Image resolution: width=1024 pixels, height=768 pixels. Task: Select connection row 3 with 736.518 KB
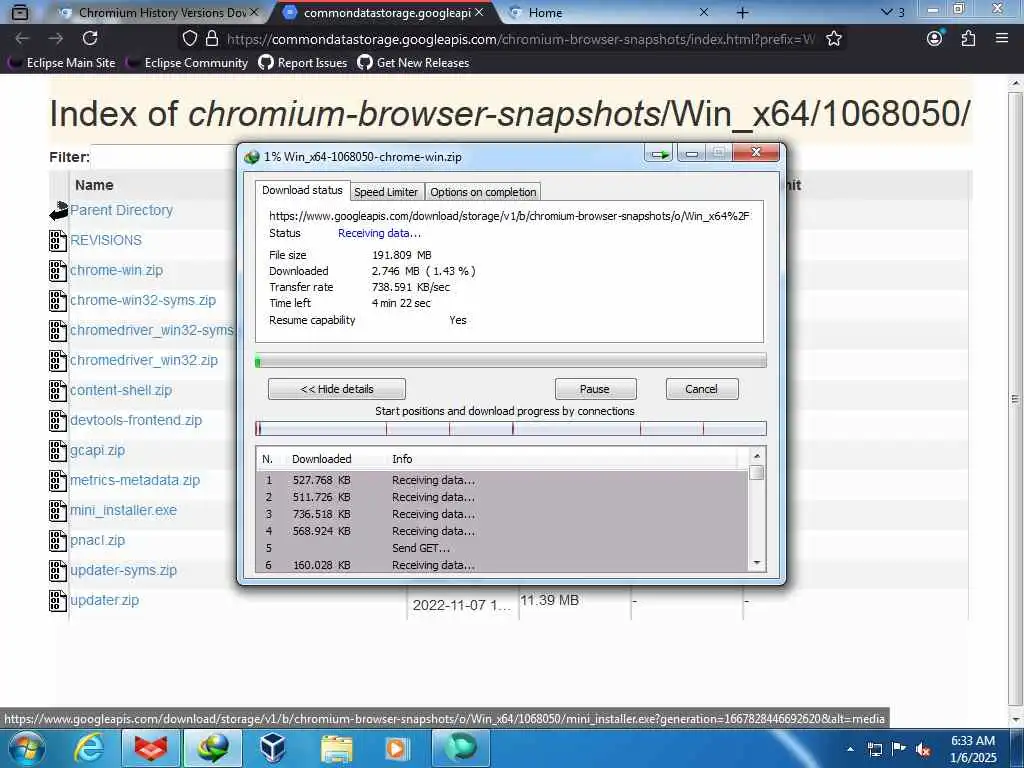502,515
